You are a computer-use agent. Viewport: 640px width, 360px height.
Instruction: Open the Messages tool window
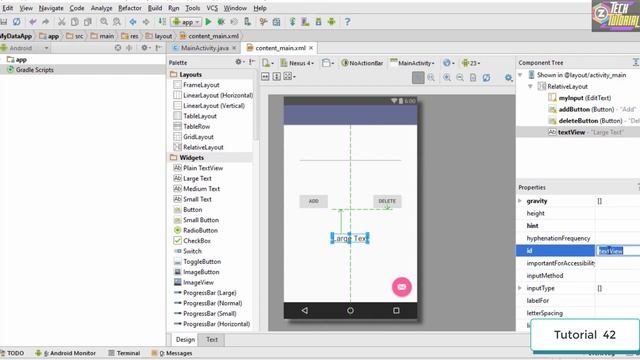coord(172,353)
